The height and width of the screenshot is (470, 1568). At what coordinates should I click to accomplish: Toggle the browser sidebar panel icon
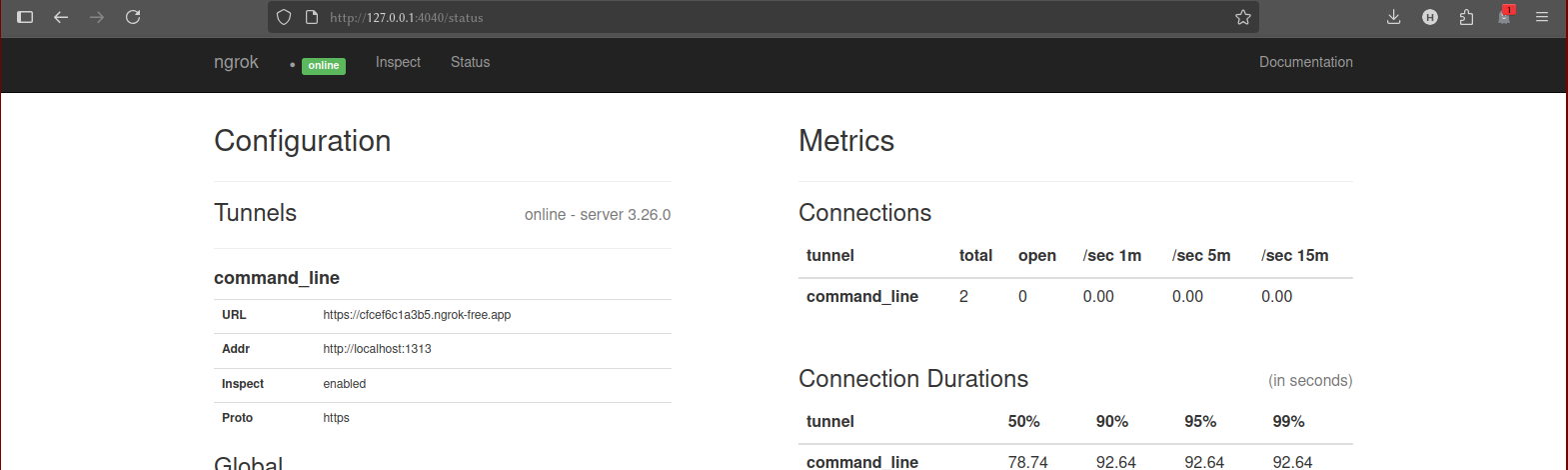26,17
